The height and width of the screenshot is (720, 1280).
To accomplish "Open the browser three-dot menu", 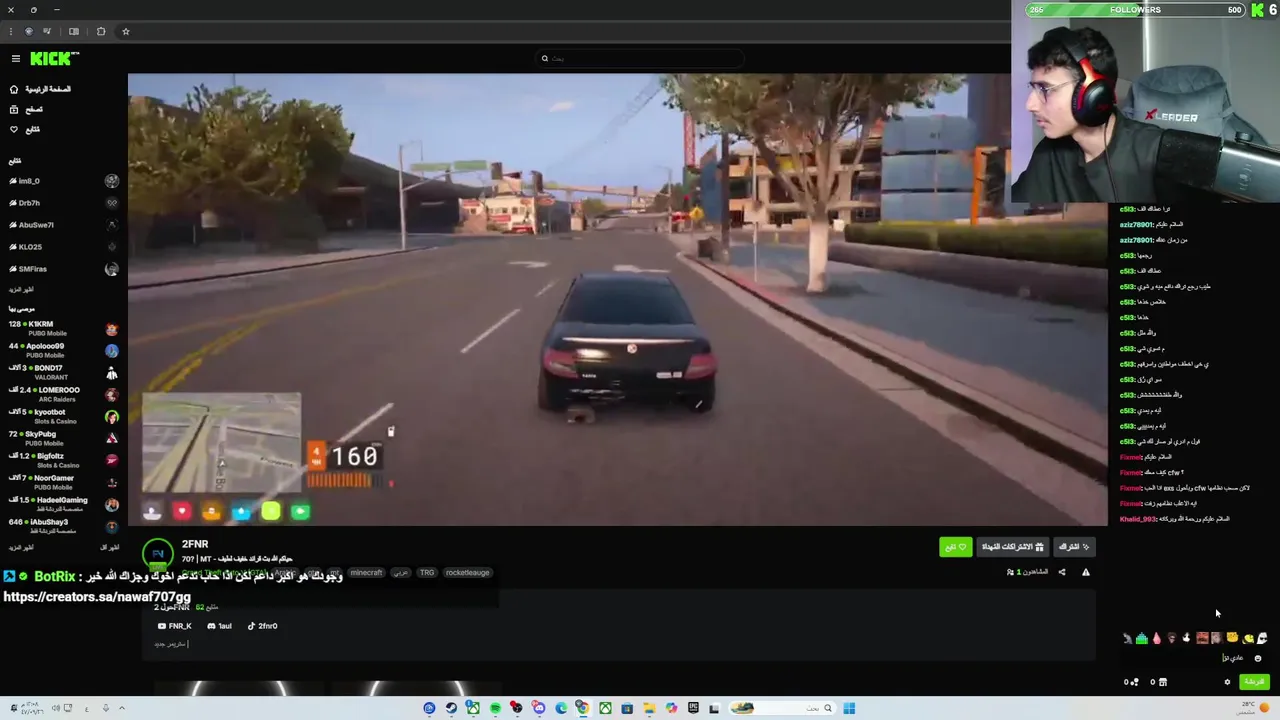I will (x=11, y=31).
